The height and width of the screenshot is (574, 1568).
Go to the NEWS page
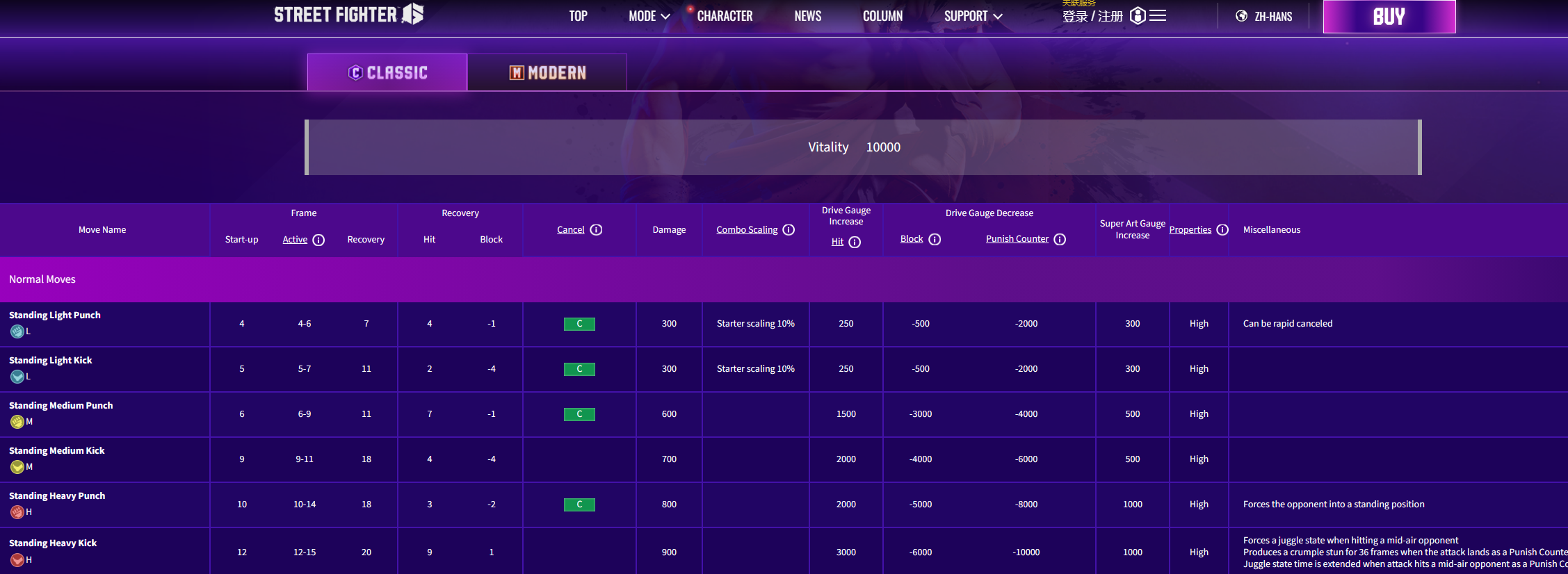click(807, 16)
